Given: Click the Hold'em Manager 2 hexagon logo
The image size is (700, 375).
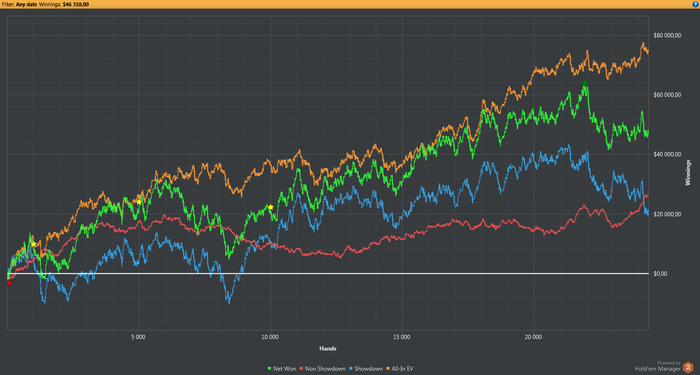Looking at the screenshot, I should pyautogui.click(x=688, y=368).
